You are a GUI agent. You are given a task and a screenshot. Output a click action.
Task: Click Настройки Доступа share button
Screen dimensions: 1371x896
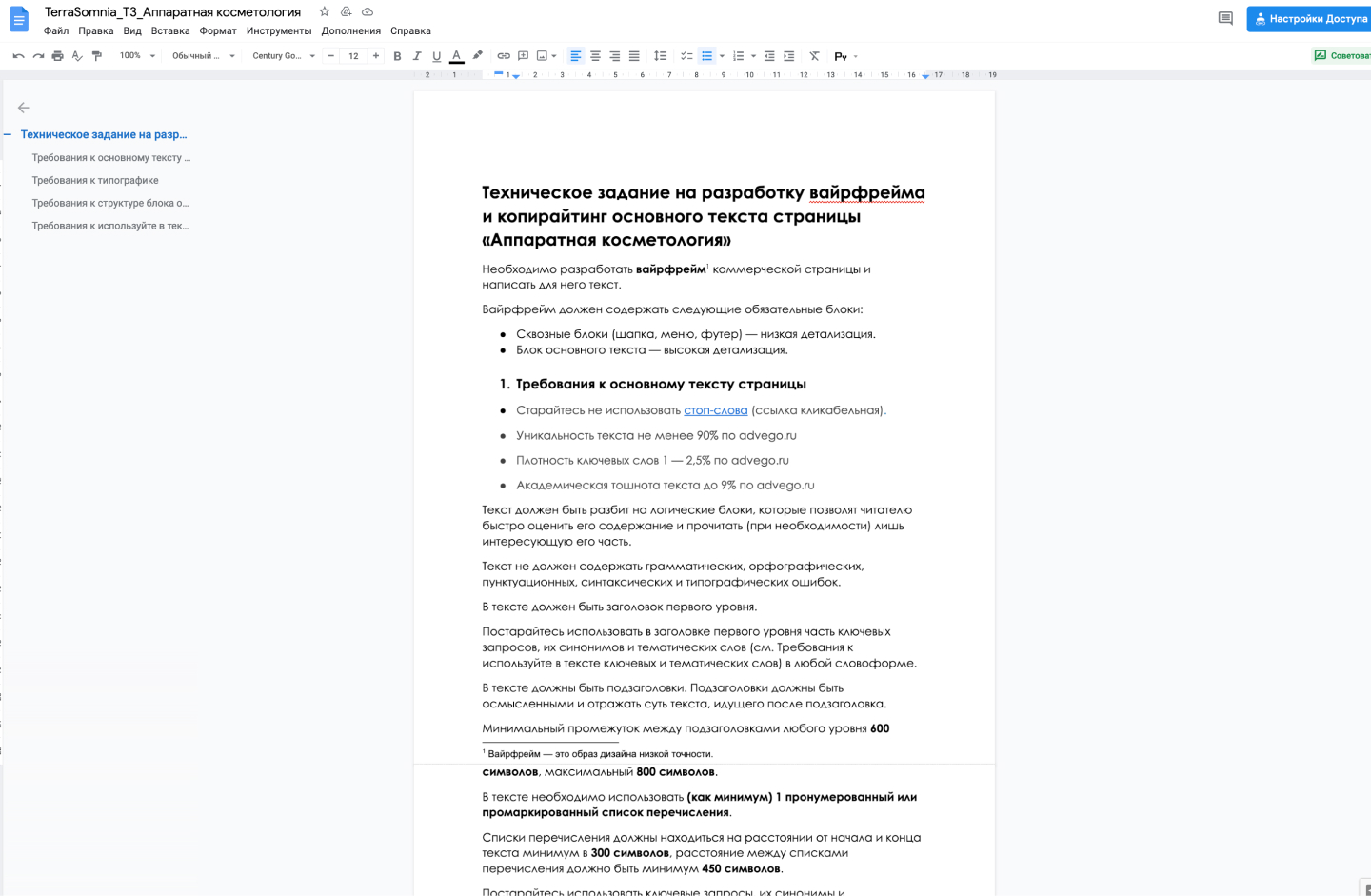1309,19
